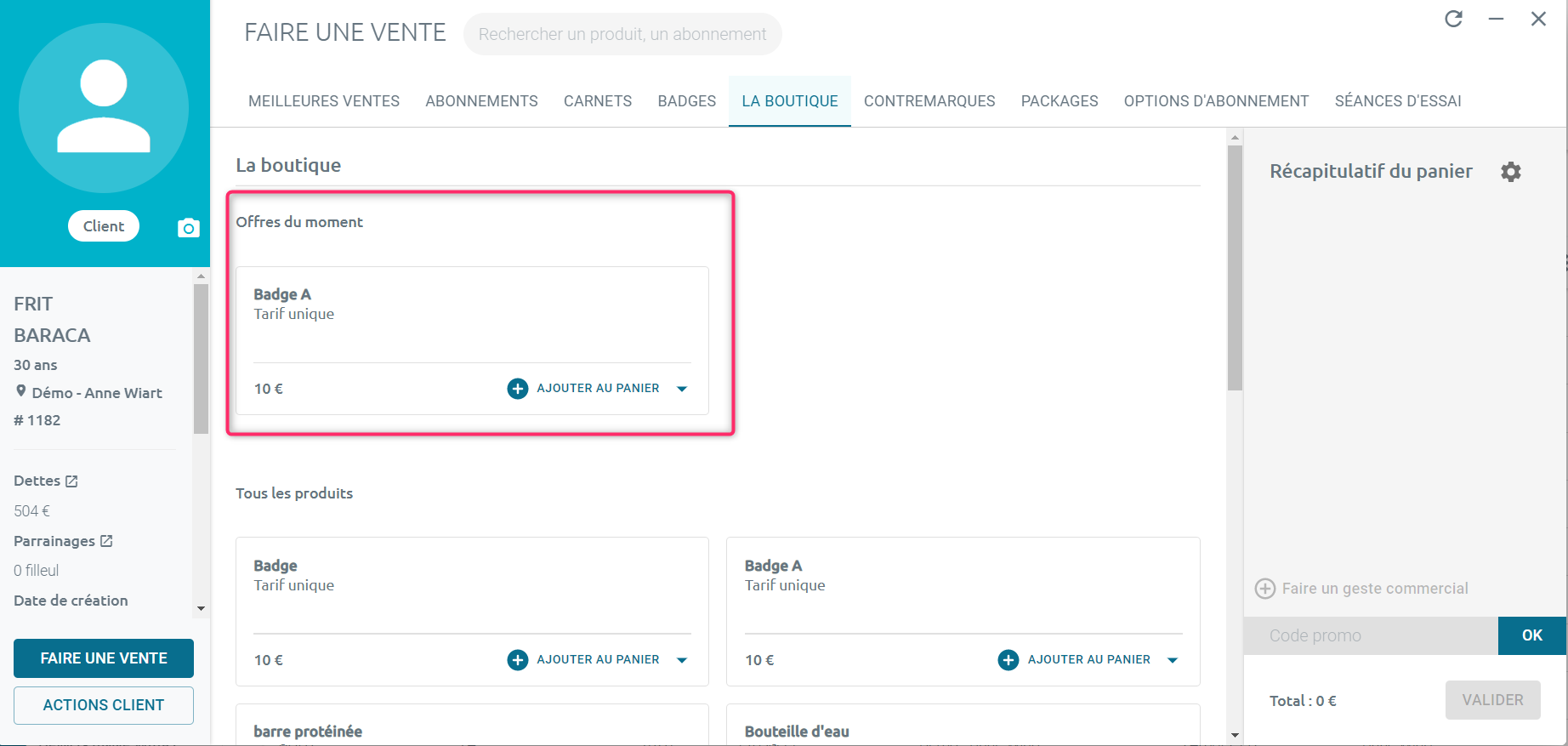Click the client panel scroll down arrow
The width and height of the screenshot is (1568, 746).
[201, 608]
